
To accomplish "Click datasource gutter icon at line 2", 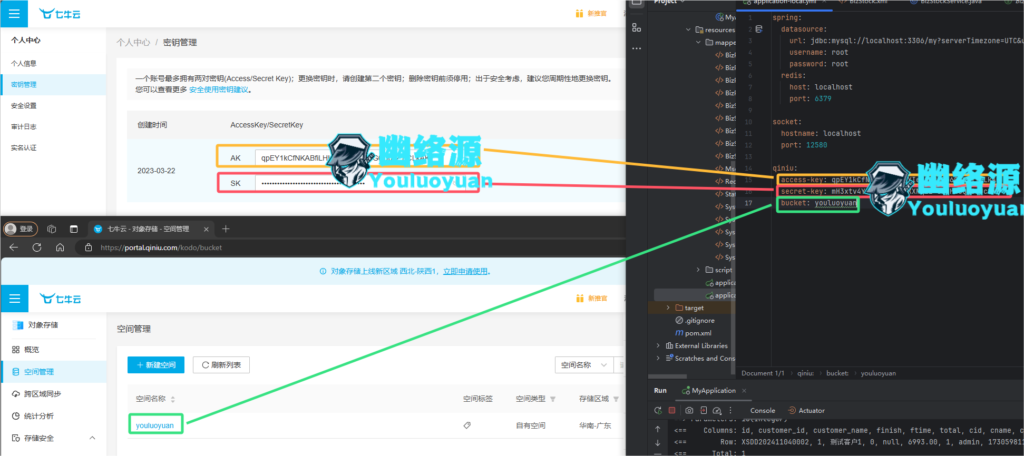I will coord(759,29).
